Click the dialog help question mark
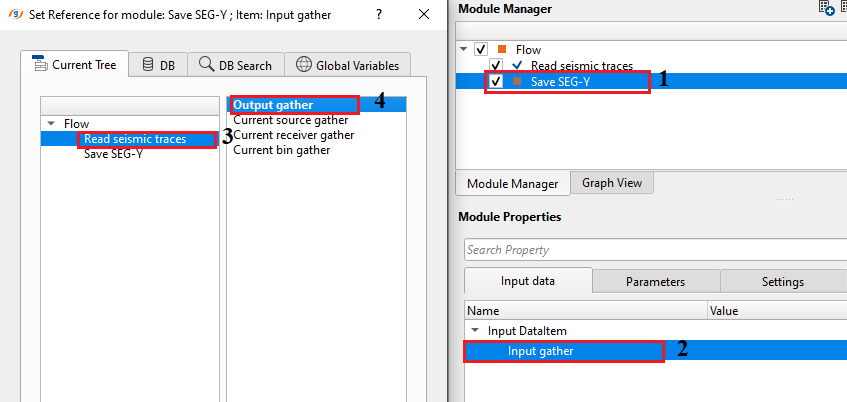 point(379,16)
